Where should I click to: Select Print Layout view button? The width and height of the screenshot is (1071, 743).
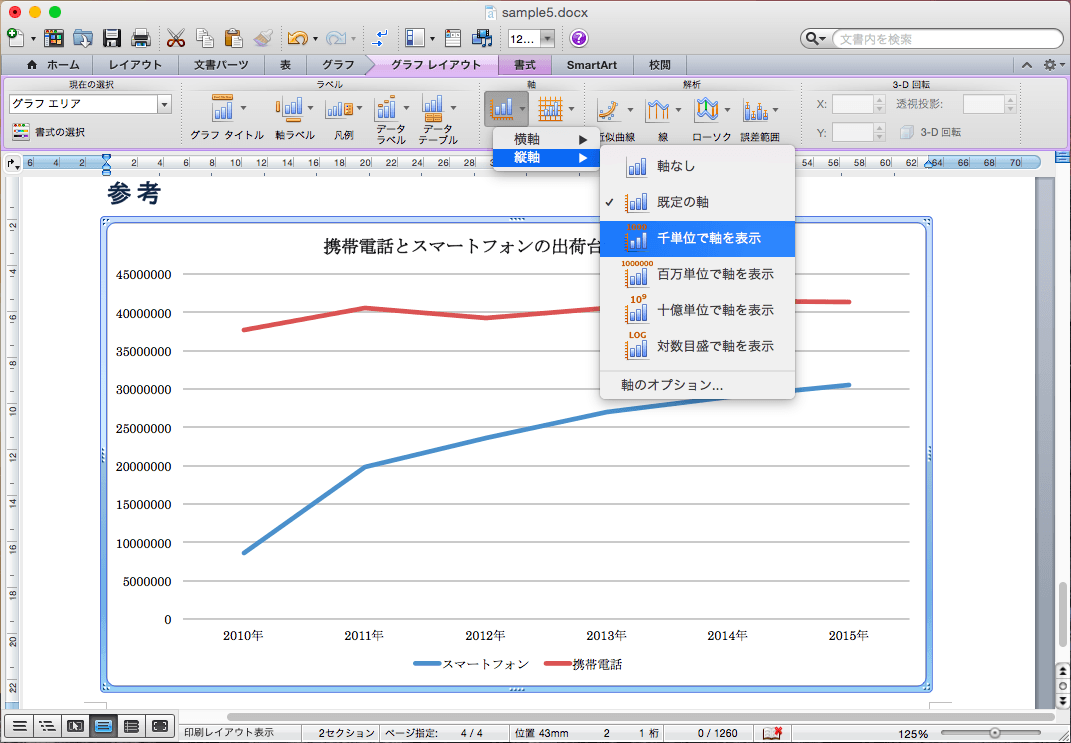click(103, 725)
